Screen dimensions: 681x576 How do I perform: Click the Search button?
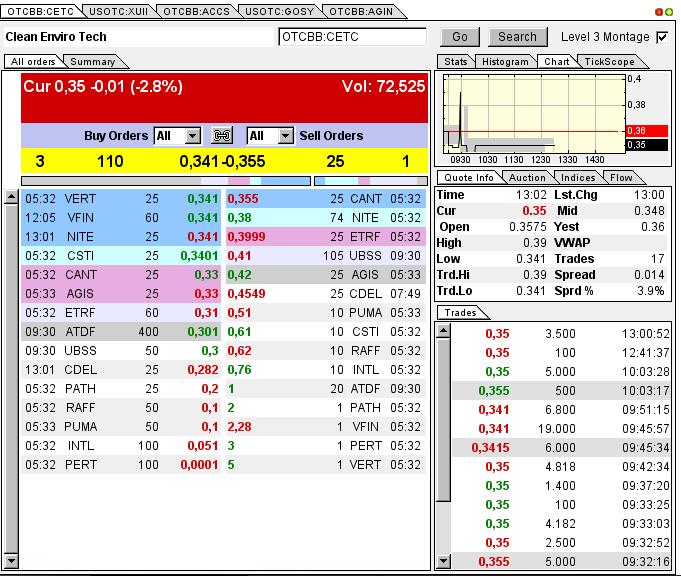tap(517, 37)
